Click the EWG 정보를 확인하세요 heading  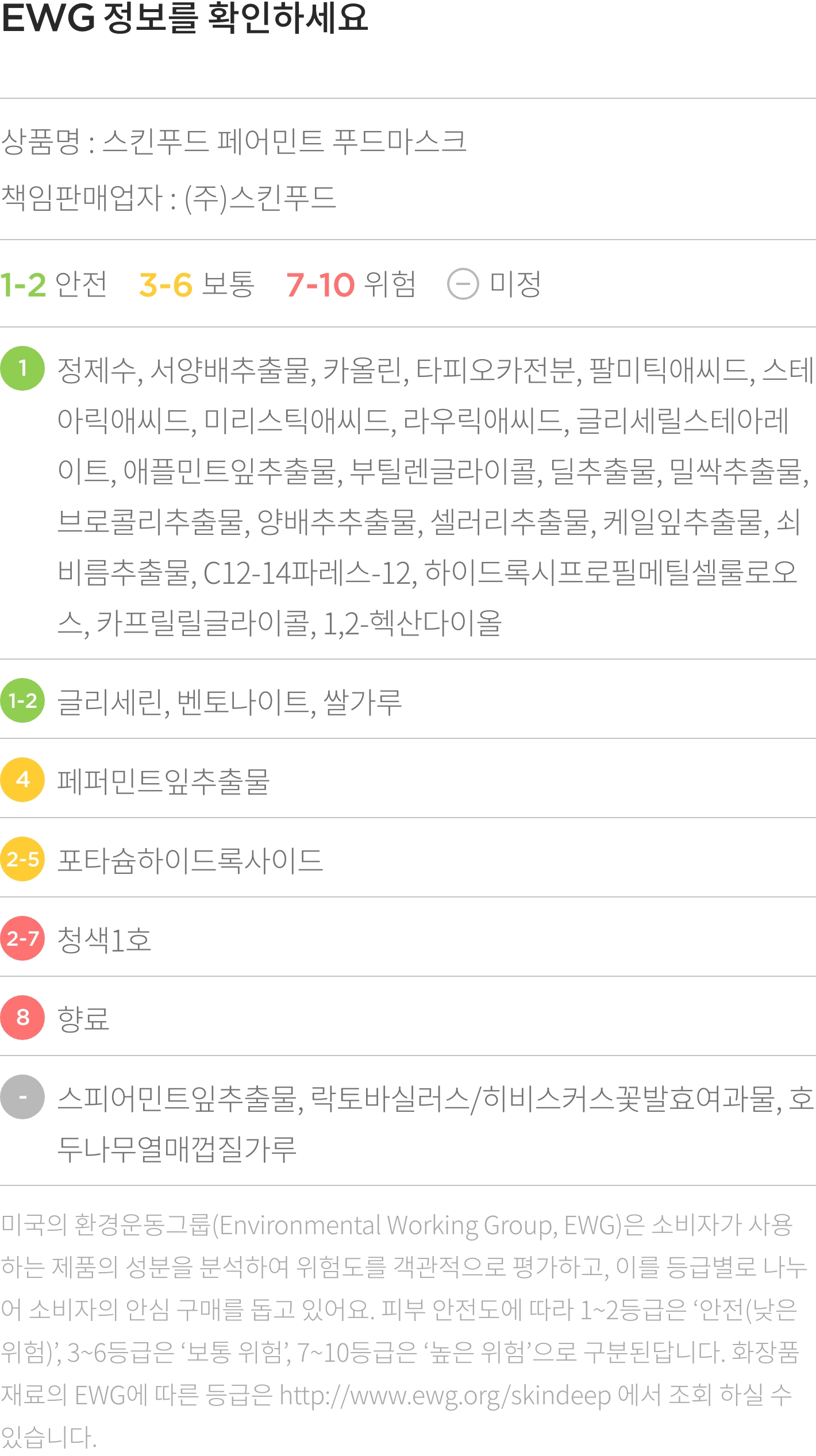pyautogui.click(x=184, y=18)
